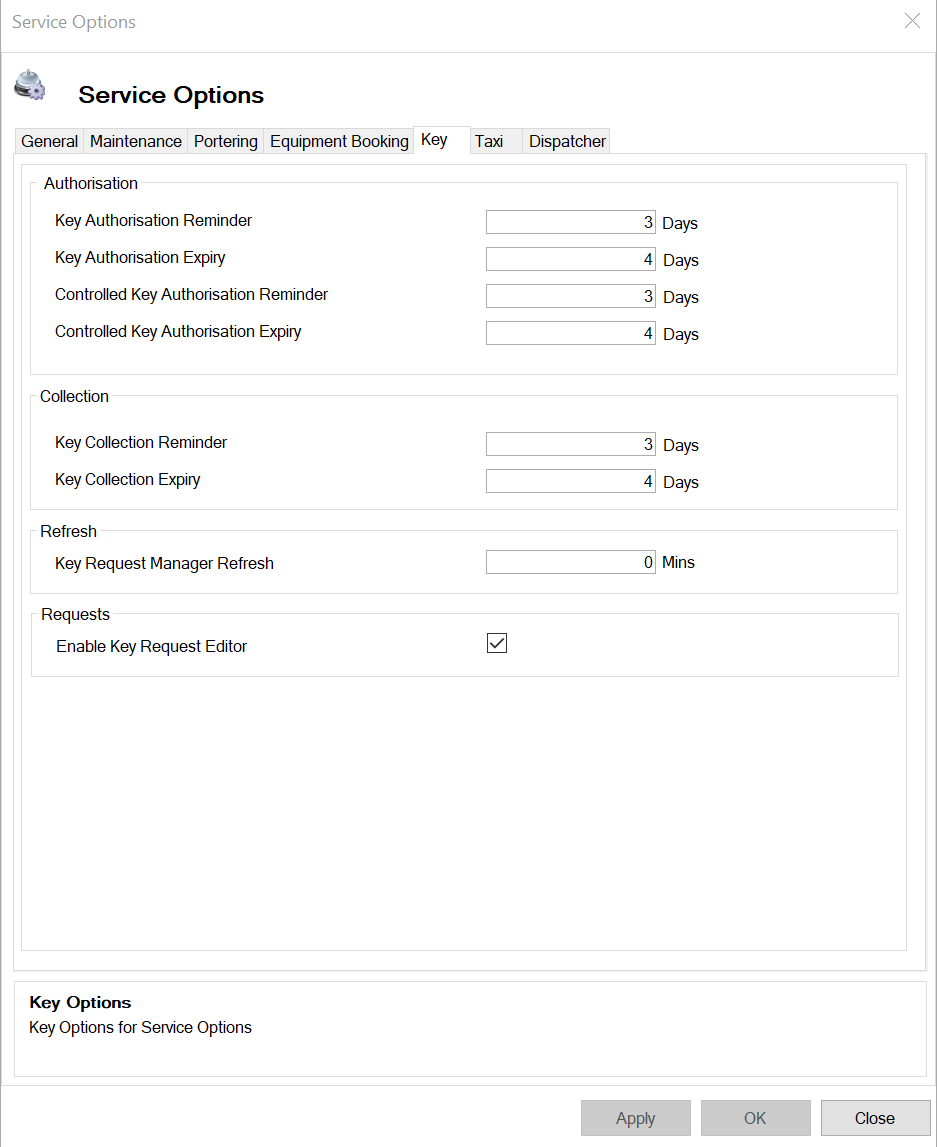Open the Taxi tab
The image size is (937, 1147).
pos(489,141)
